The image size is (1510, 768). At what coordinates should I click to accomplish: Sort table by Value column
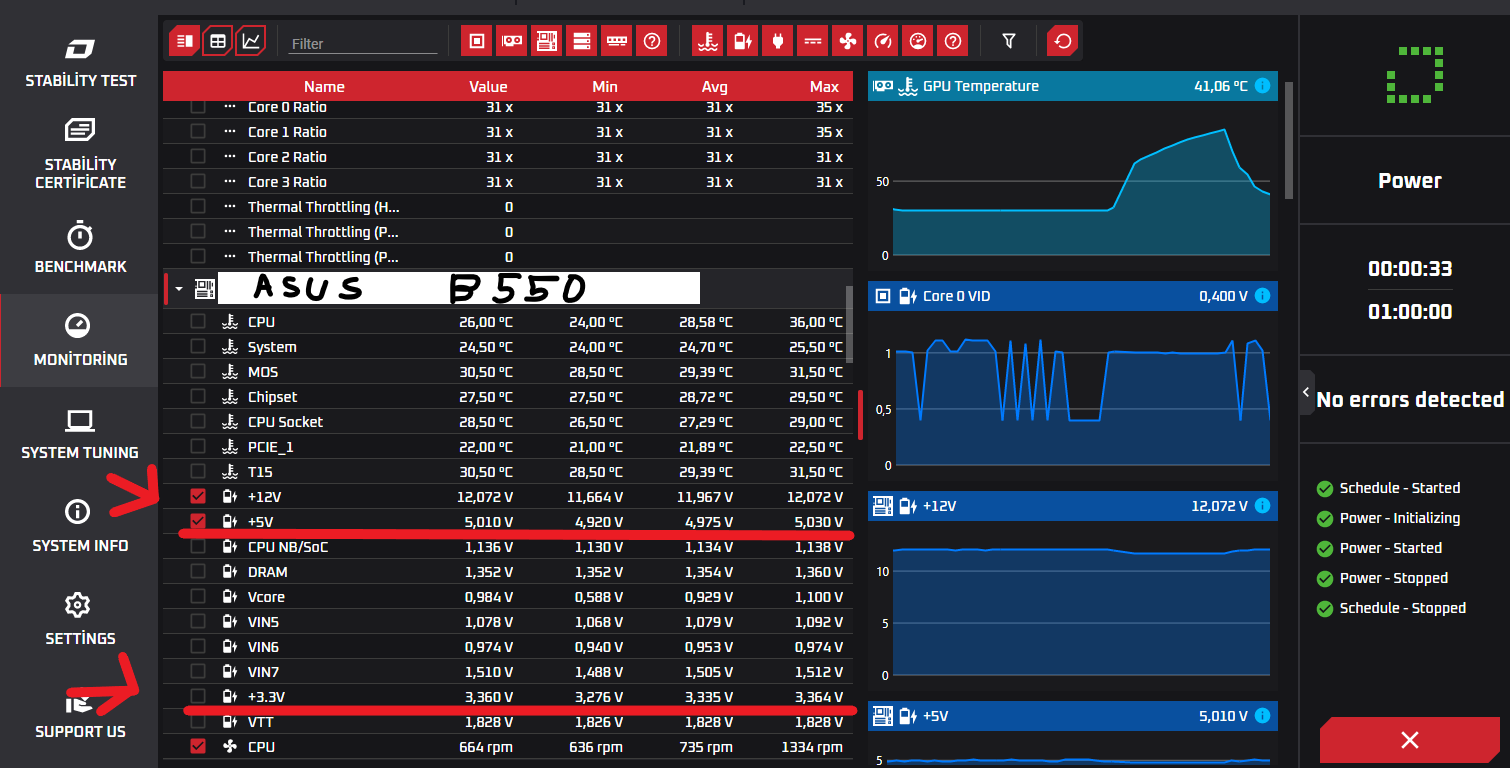tap(488, 87)
